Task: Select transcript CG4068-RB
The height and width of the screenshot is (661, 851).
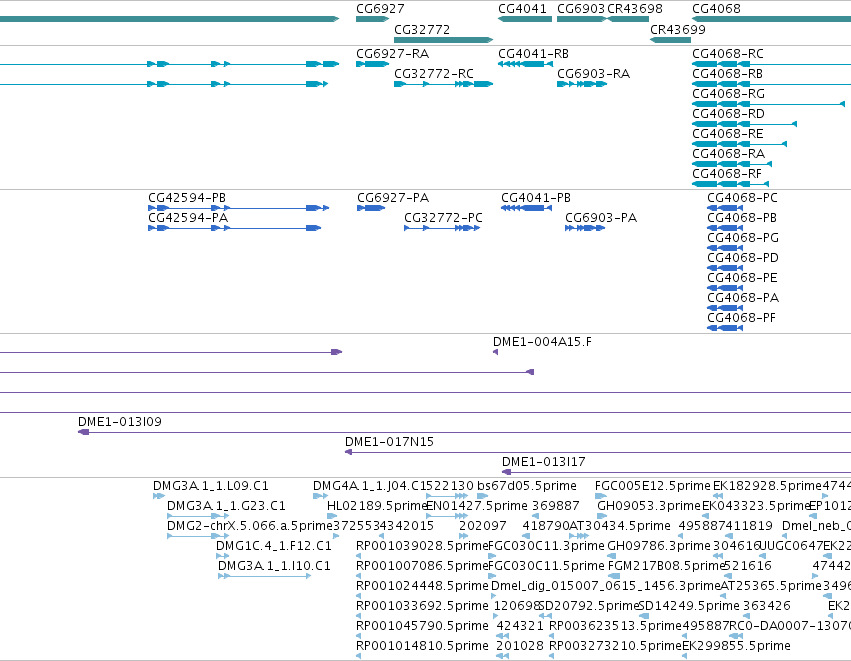Action: point(771,84)
